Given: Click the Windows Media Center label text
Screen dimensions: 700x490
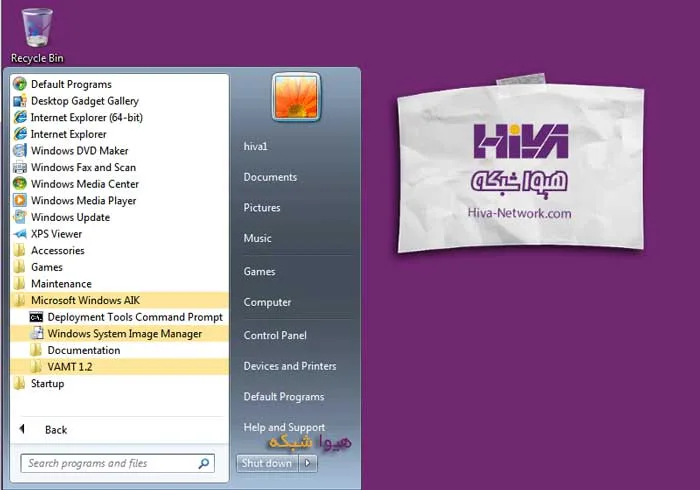Looking at the screenshot, I should 85,184.
